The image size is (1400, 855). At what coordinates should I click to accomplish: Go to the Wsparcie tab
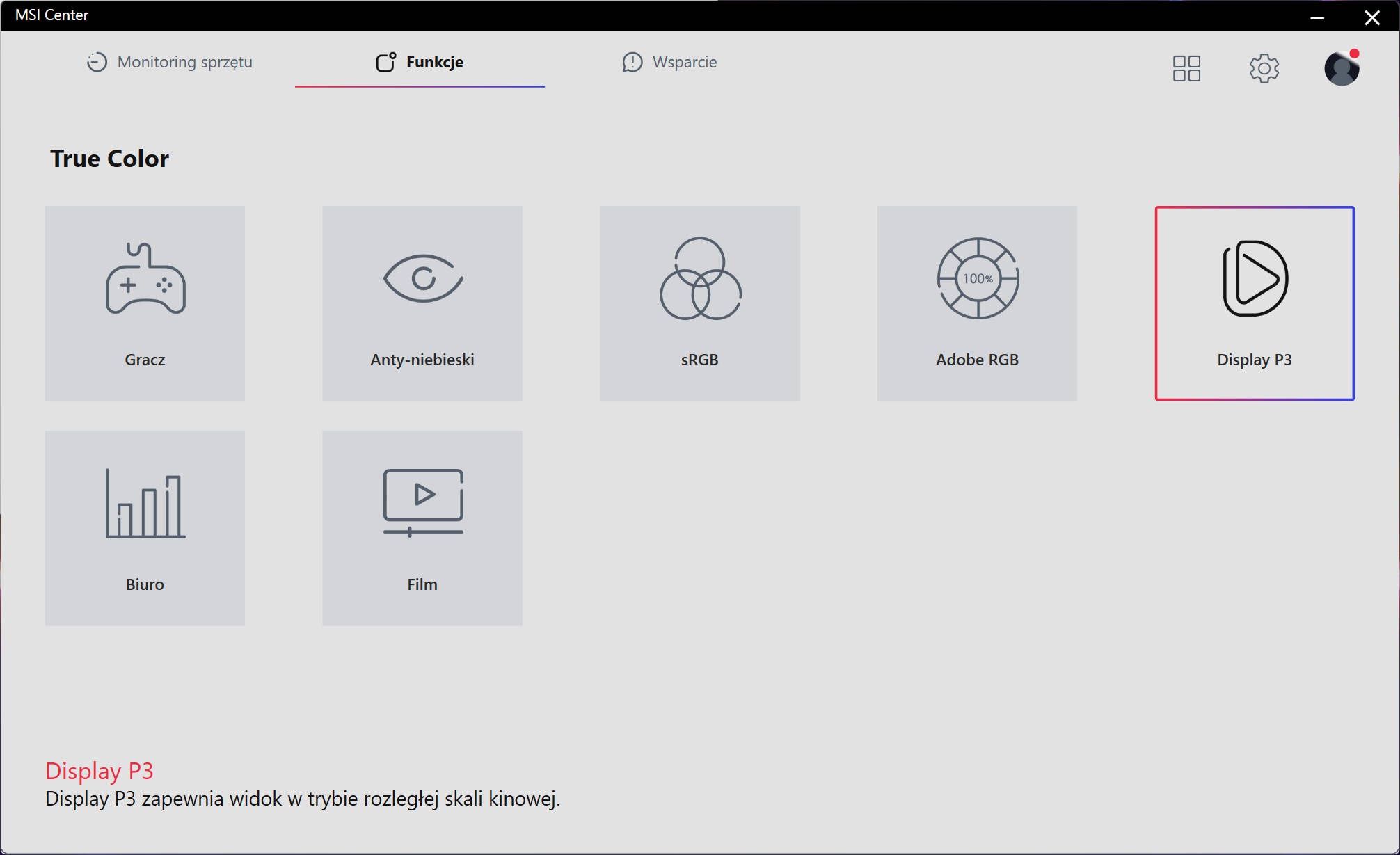(669, 62)
